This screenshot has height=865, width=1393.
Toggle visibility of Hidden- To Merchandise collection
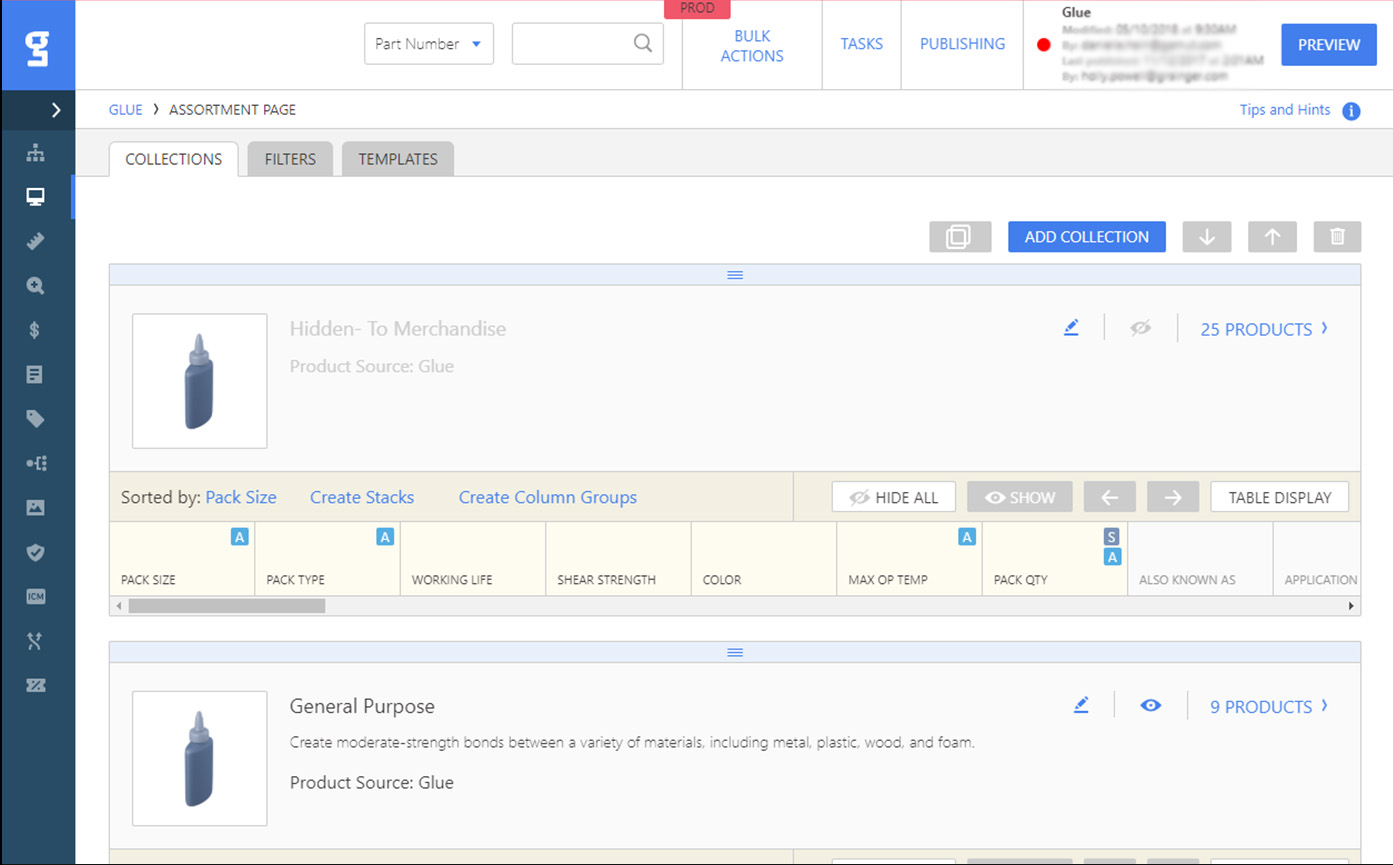click(x=1141, y=328)
